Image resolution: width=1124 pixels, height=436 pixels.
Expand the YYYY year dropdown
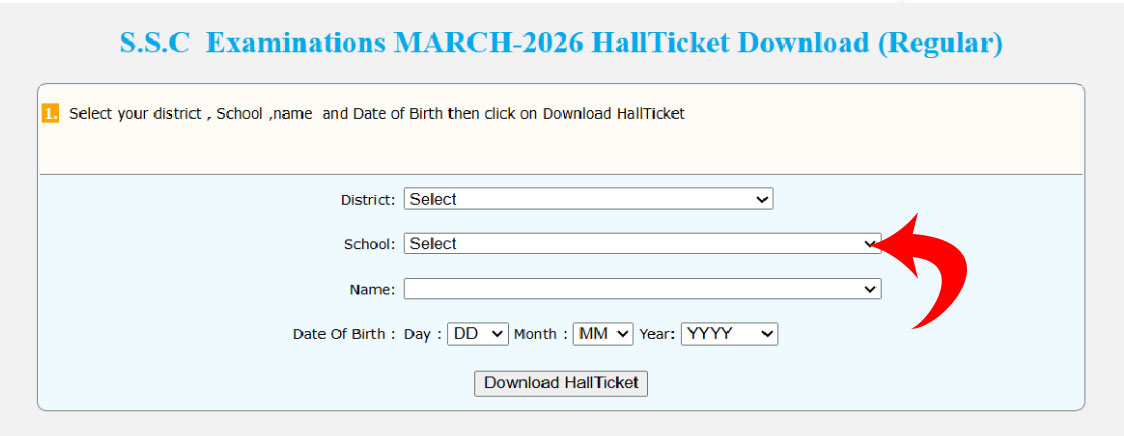(x=729, y=334)
